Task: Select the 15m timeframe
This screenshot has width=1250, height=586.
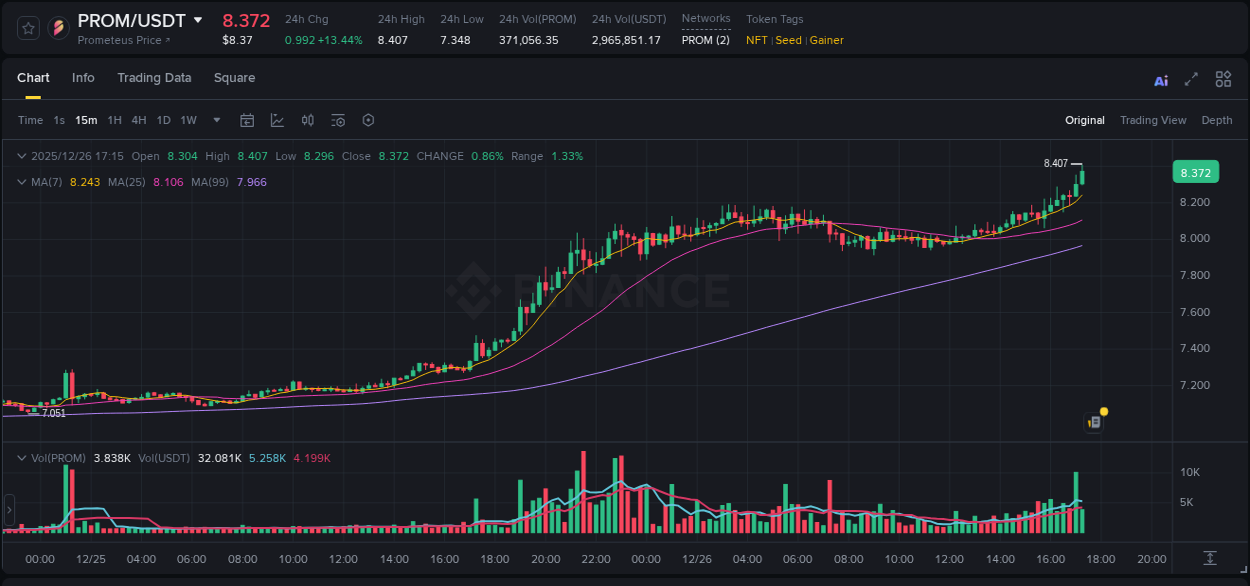Action: [x=86, y=120]
